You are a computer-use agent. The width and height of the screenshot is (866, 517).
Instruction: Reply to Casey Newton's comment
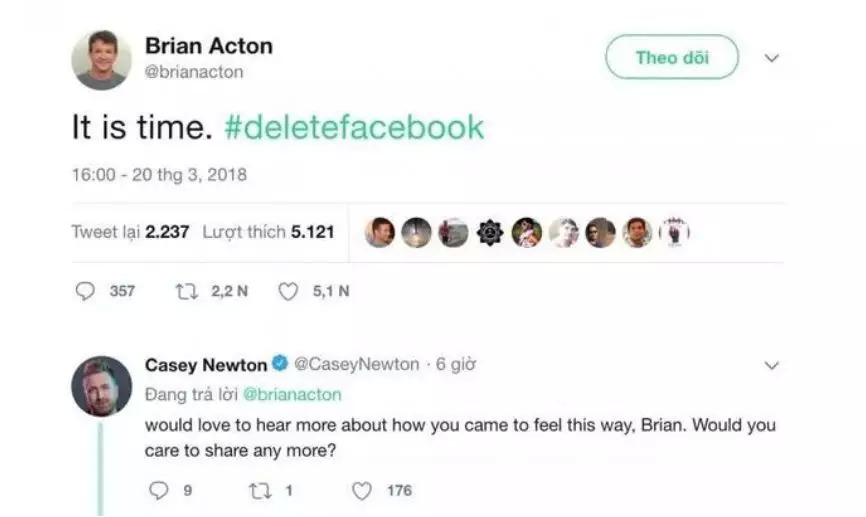coord(158,490)
